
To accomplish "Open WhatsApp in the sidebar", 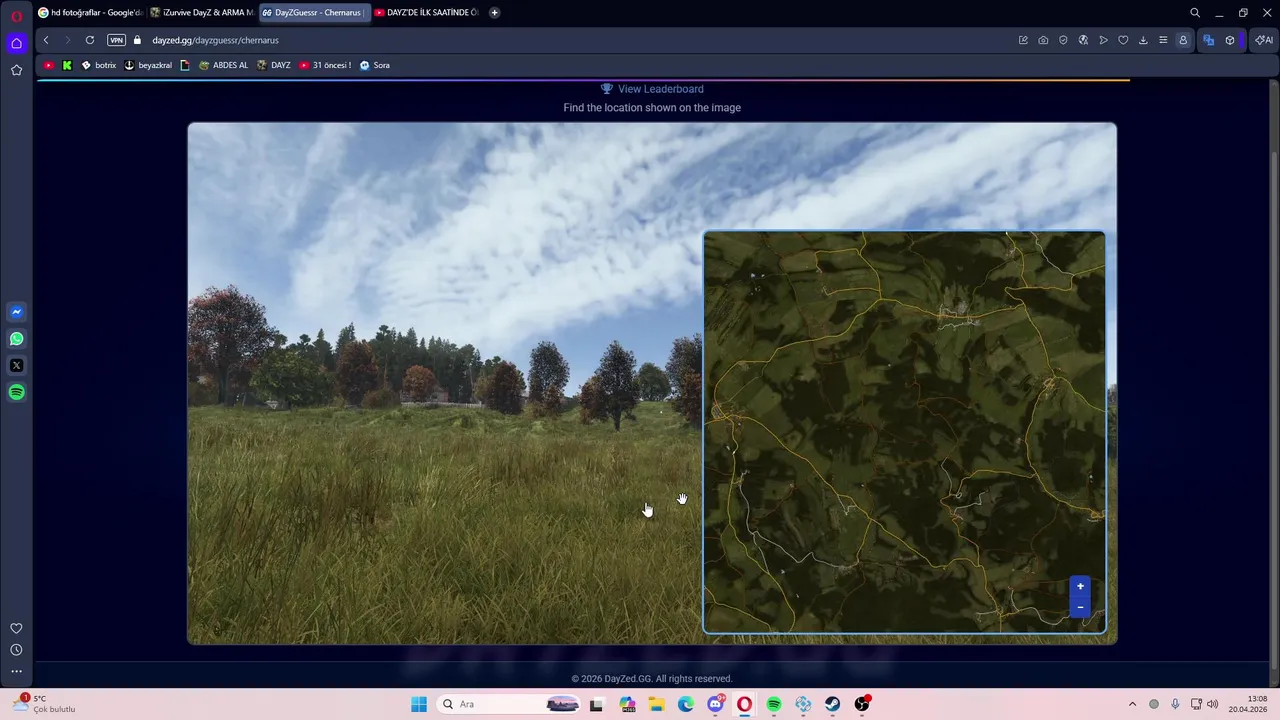I will tap(16, 339).
